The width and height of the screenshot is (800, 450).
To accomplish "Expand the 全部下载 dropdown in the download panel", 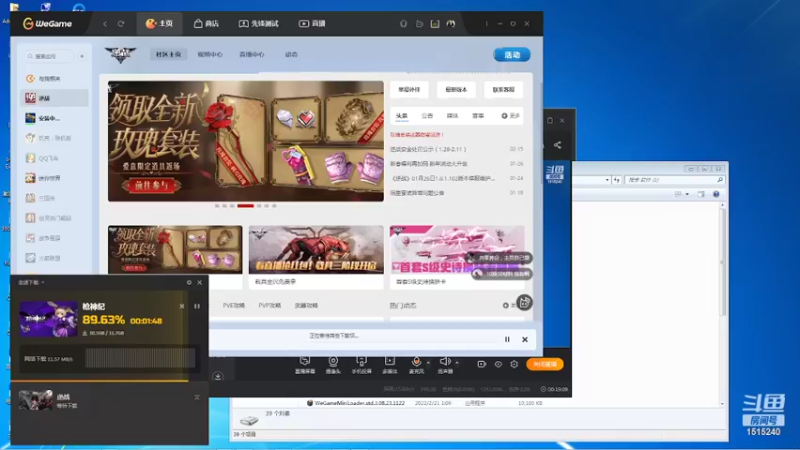I will 32,282.
